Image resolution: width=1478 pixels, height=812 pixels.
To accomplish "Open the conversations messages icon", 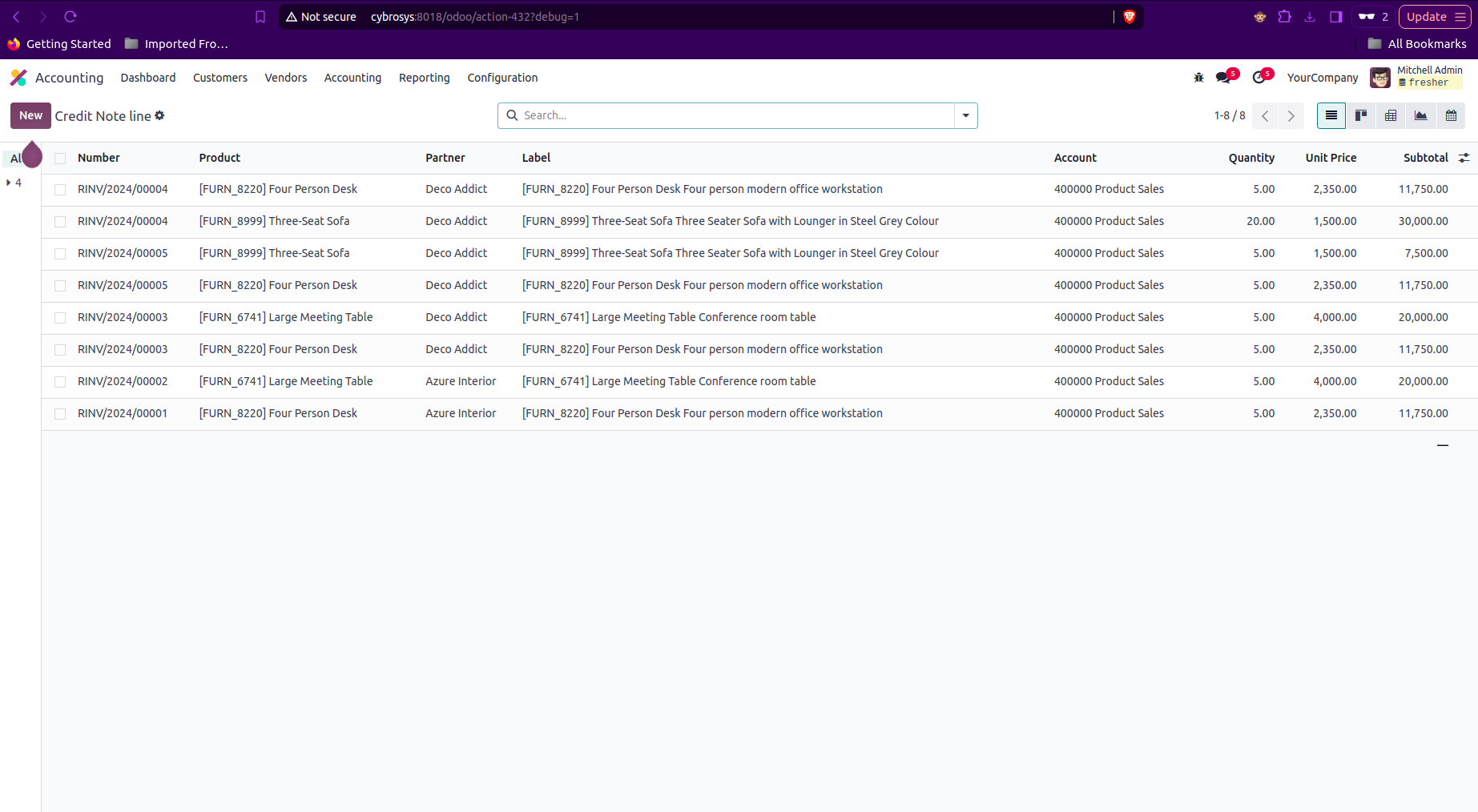I will (x=1223, y=78).
